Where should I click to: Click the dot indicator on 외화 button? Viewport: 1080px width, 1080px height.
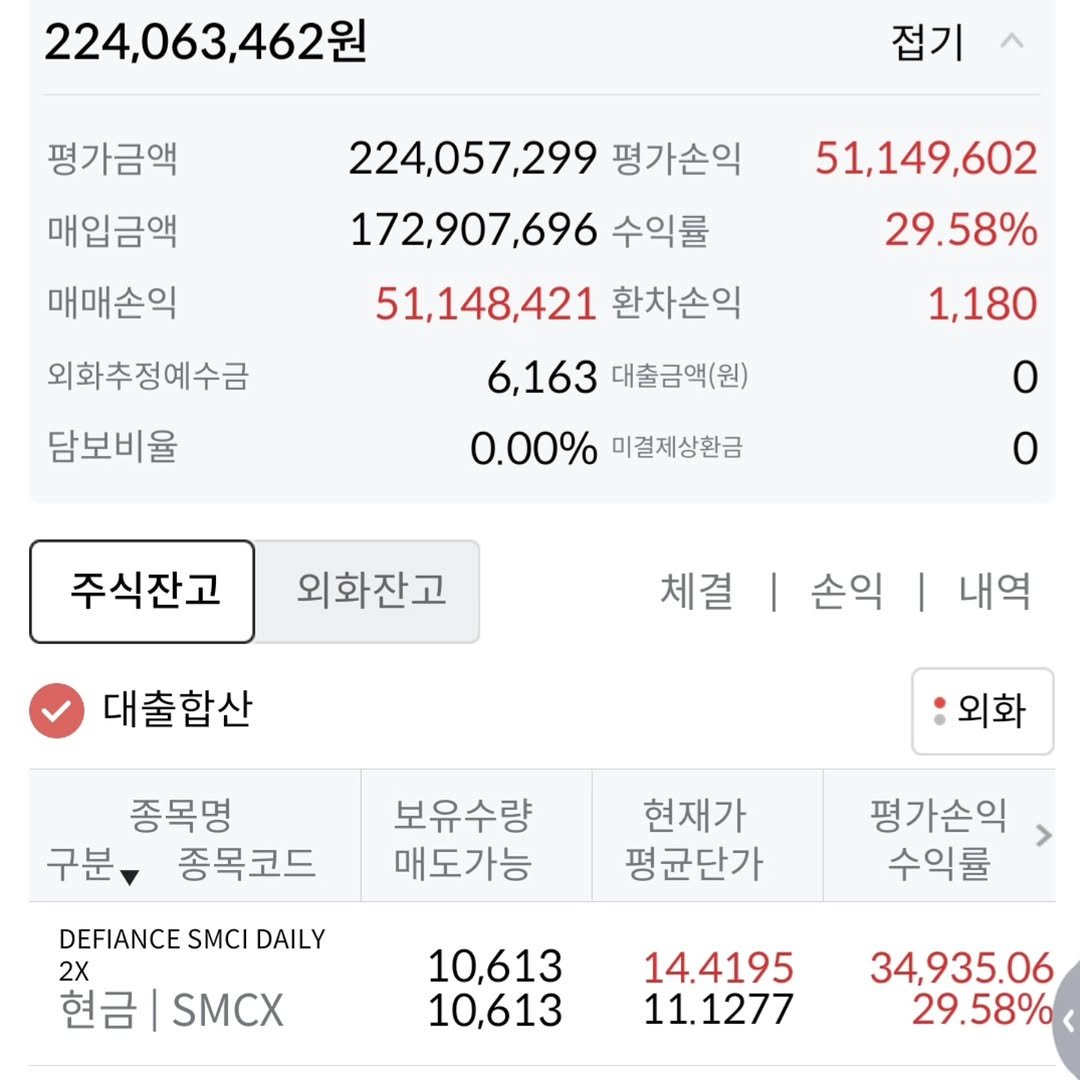(939, 711)
